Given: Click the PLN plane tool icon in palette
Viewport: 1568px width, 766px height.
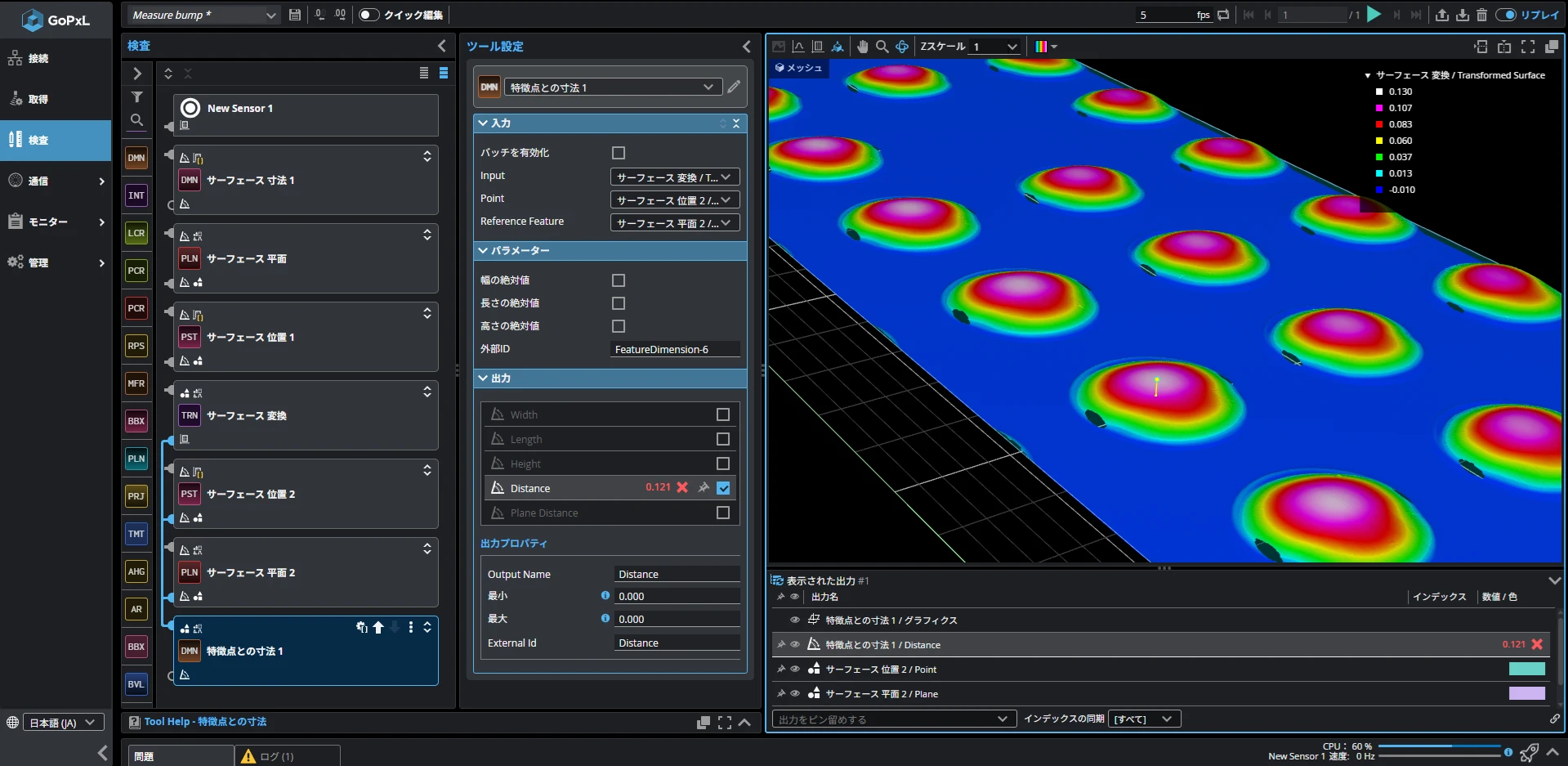Looking at the screenshot, I should pos(136,459).
